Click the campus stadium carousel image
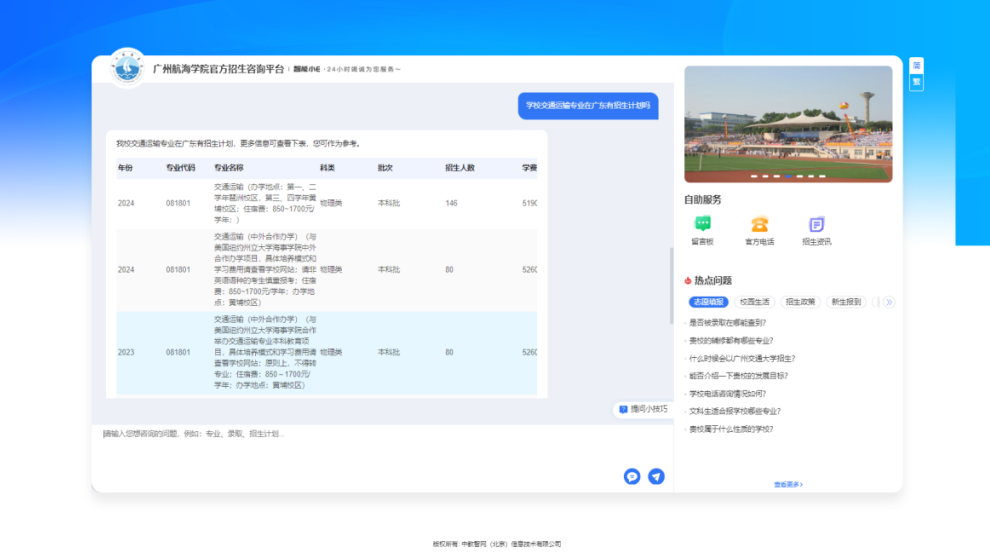The image size is (990, 556). (x=788, y=124)
